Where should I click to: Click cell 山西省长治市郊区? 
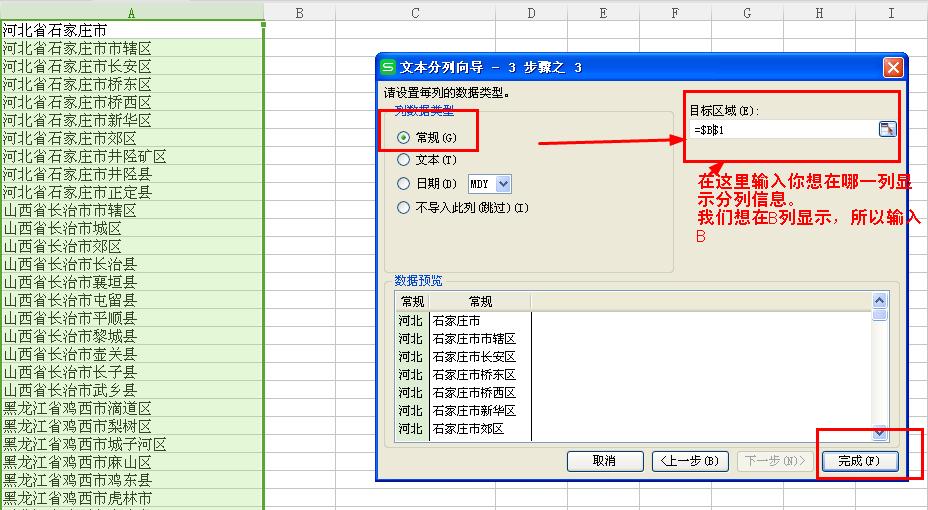tap(131, 246)
